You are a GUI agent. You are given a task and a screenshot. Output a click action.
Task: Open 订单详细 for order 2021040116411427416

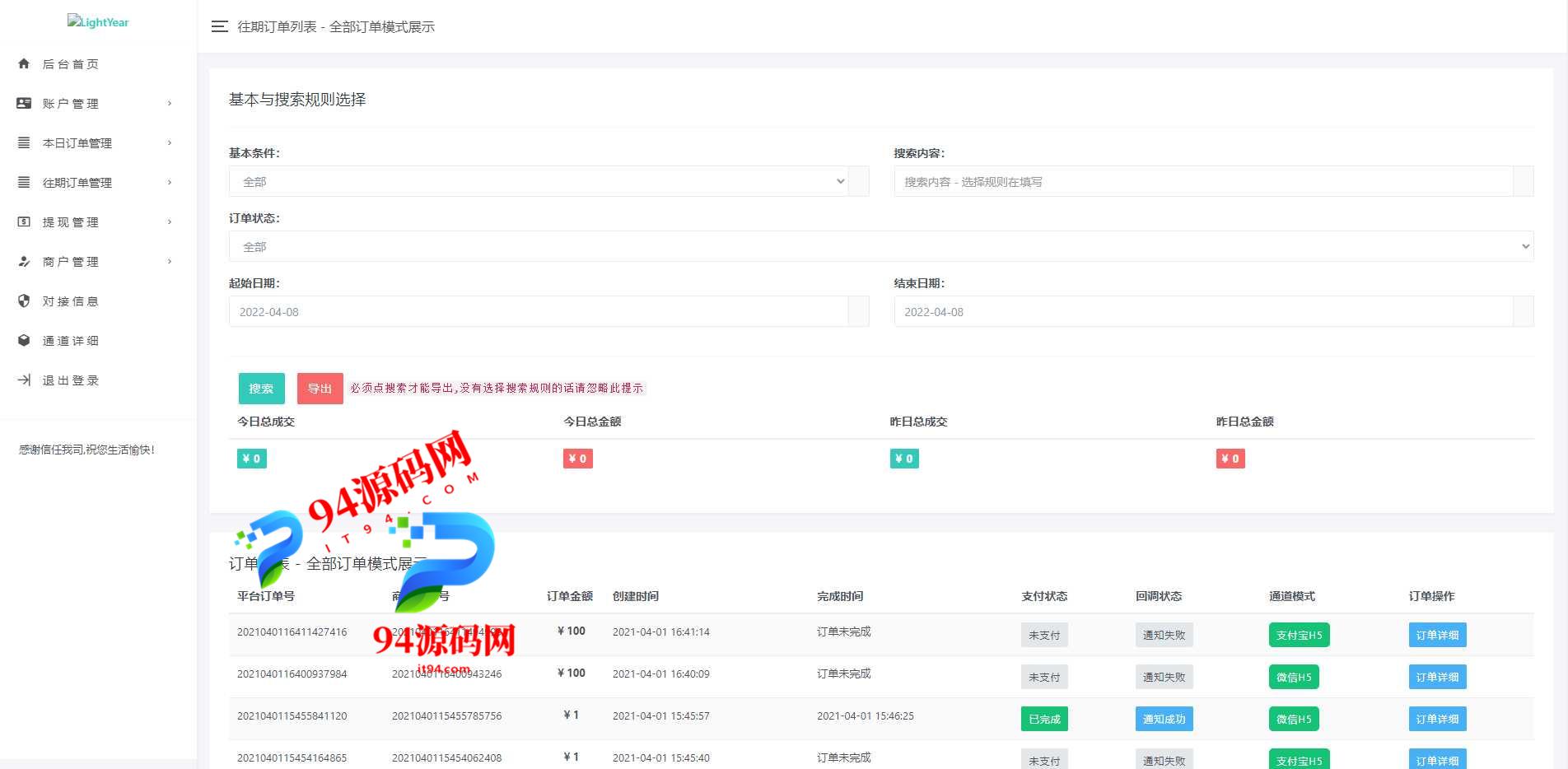click(x=1437, y=635)
